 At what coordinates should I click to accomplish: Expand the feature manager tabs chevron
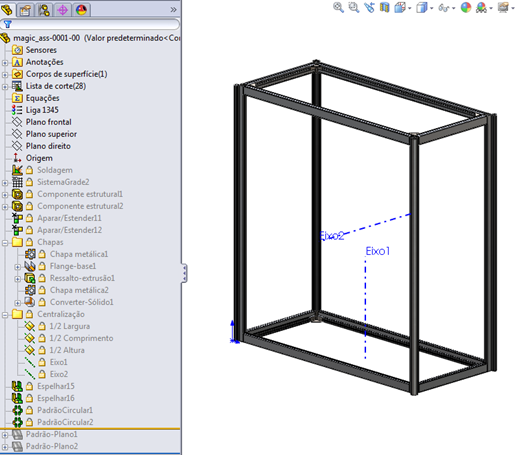173,10
